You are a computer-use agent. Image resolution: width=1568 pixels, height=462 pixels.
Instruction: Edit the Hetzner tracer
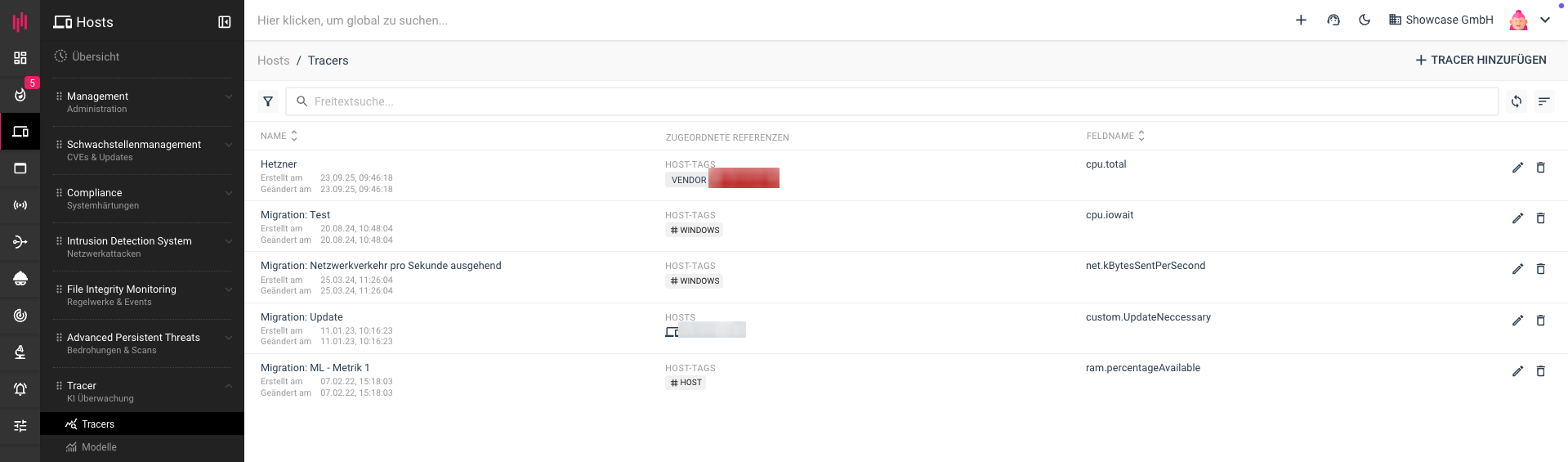(1517, 168)
